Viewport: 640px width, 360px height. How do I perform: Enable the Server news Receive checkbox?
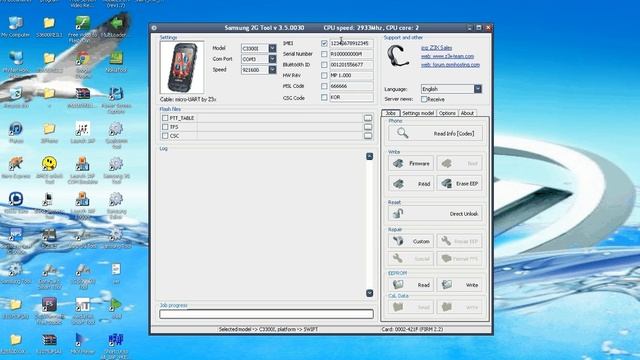click(x=424, y=99)
